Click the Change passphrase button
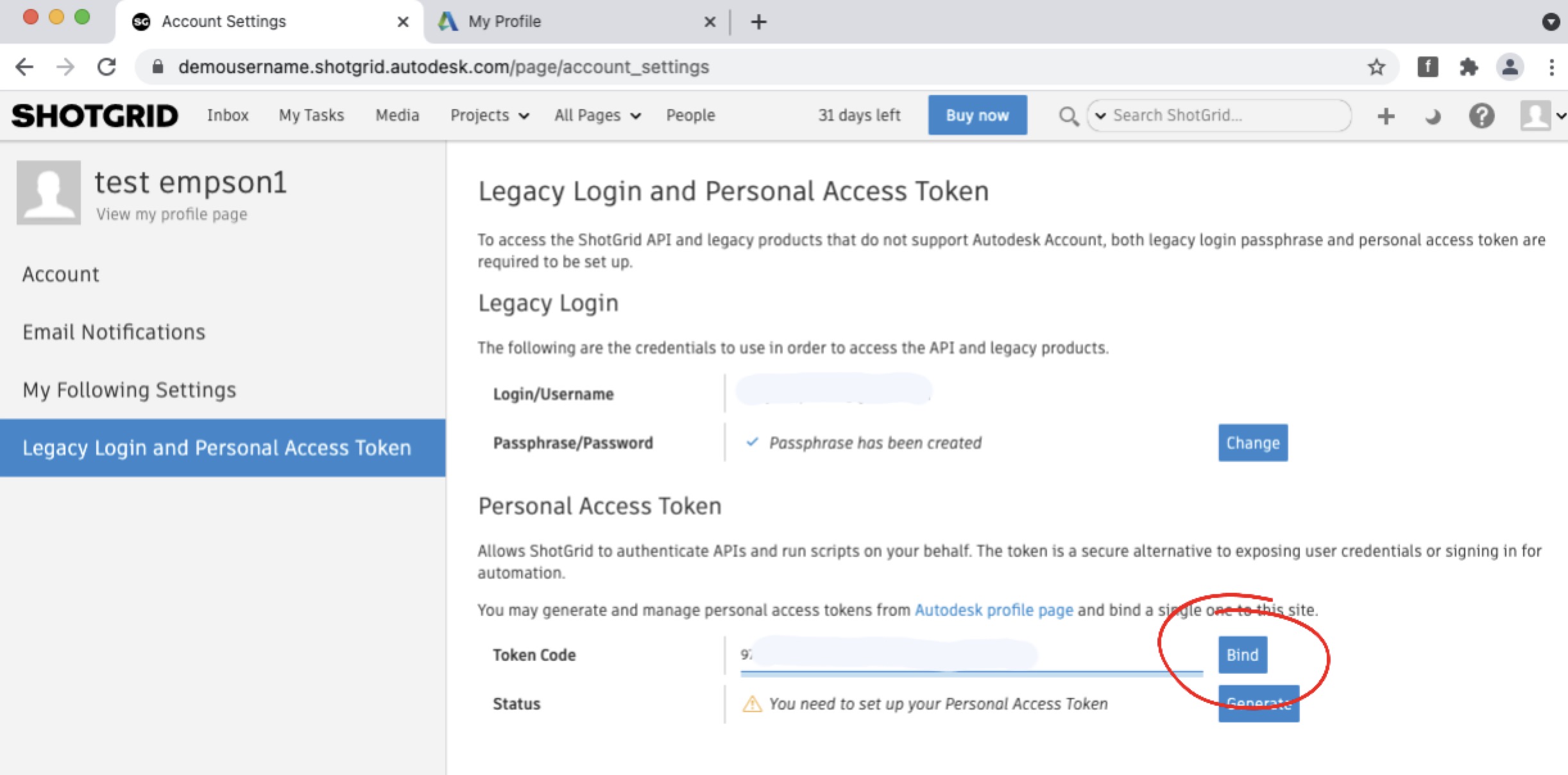This screenshot has height=775, width=1568. [x=1252, y=443]
